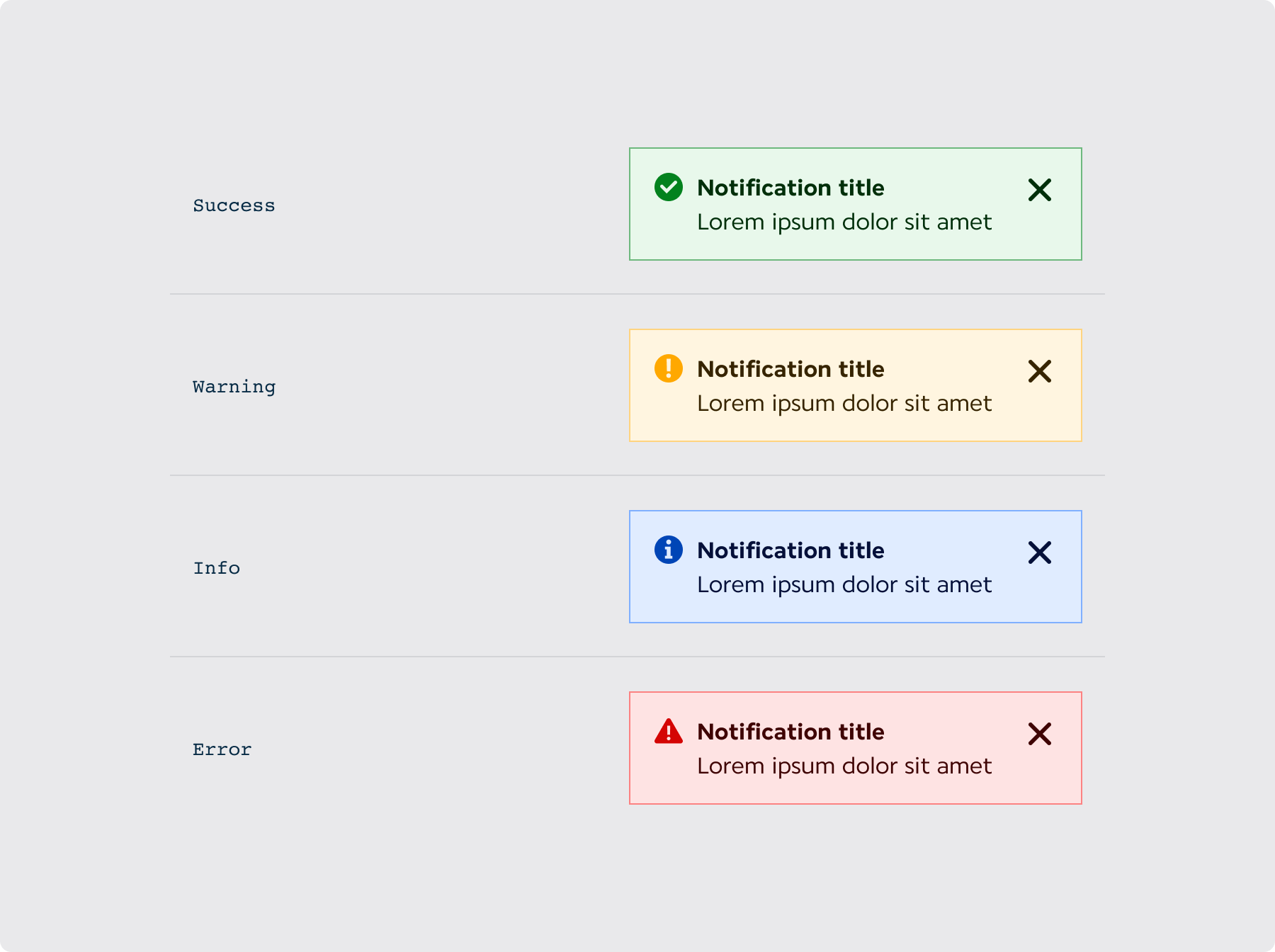Click Lorem ipsum text in success notification

click(x=844, y=222)
